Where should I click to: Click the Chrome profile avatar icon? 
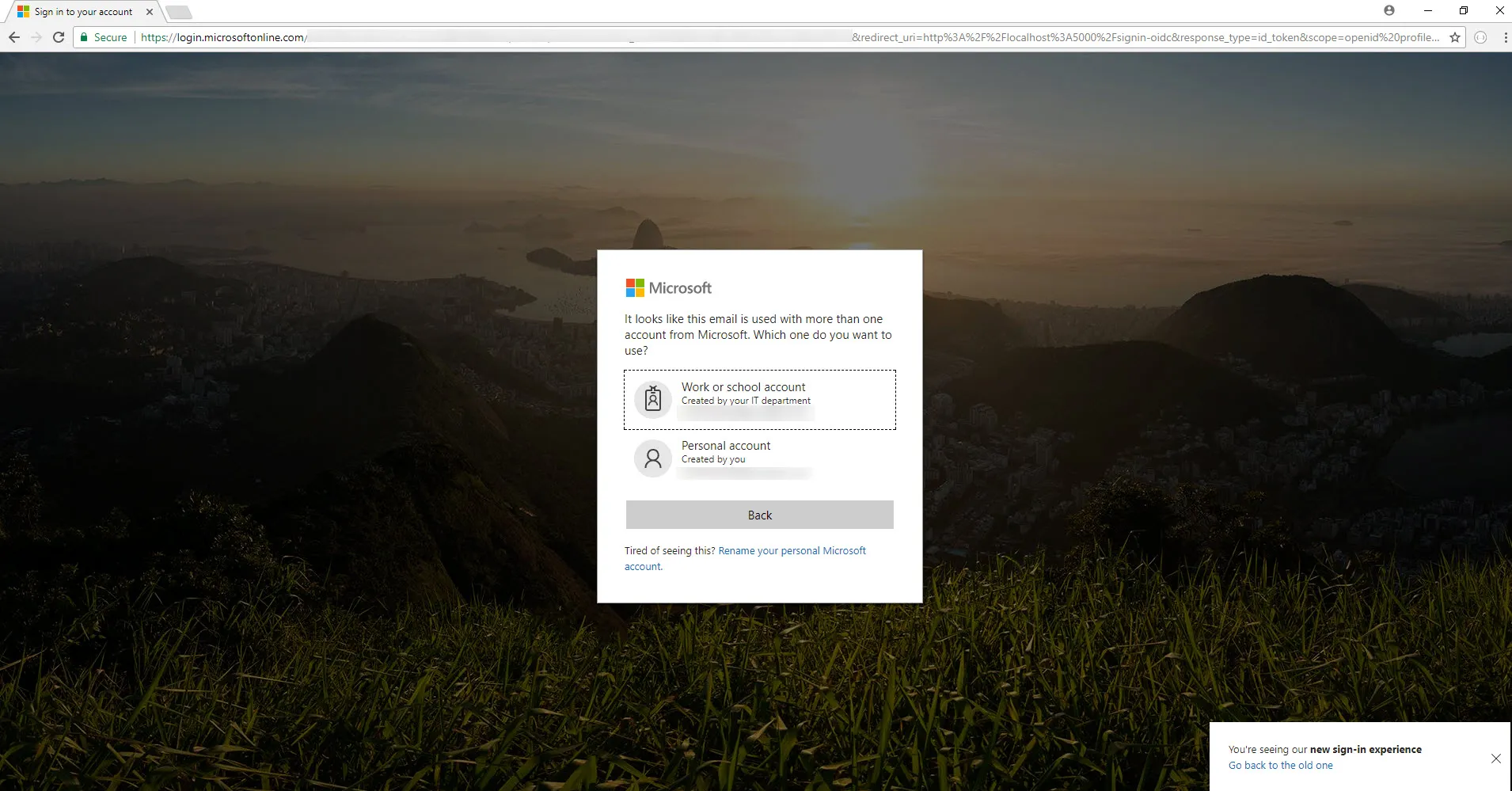click(x=1389, y=10)
